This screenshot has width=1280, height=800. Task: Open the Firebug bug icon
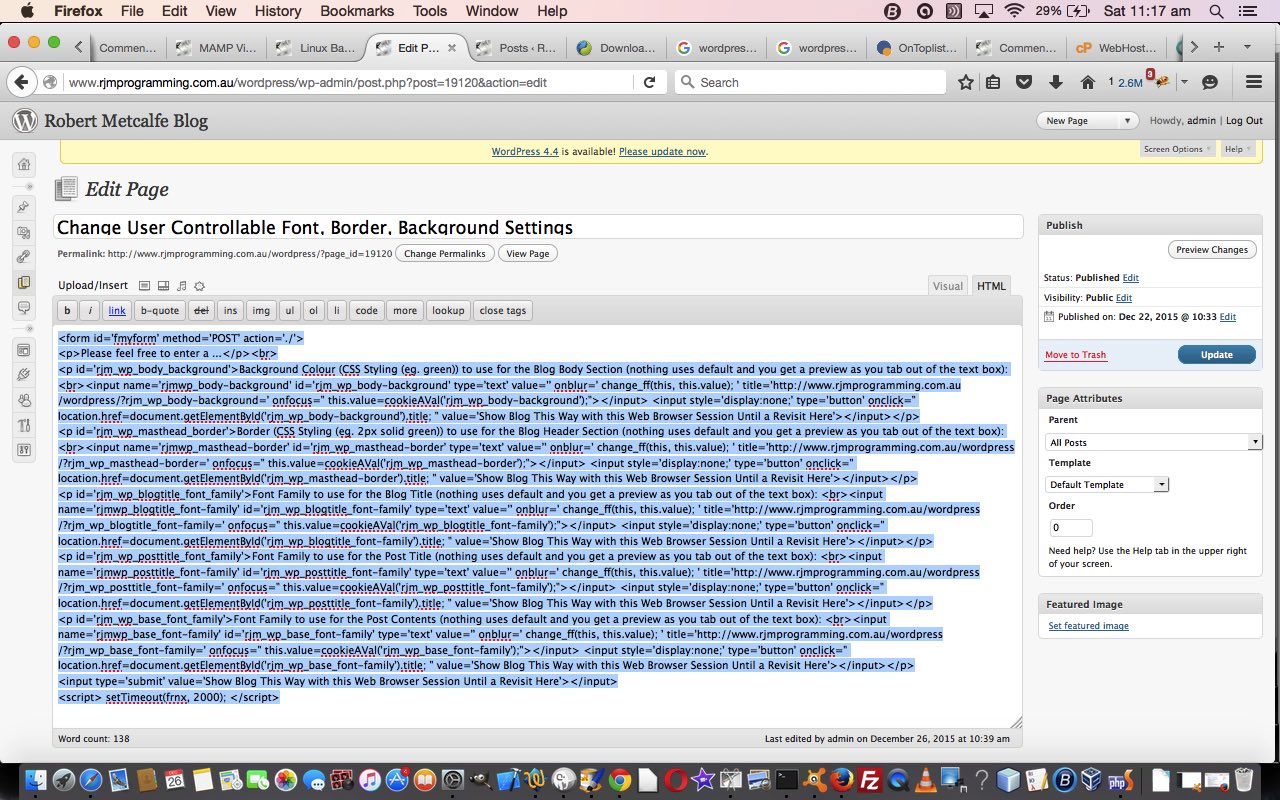[x=1163, y=82]
